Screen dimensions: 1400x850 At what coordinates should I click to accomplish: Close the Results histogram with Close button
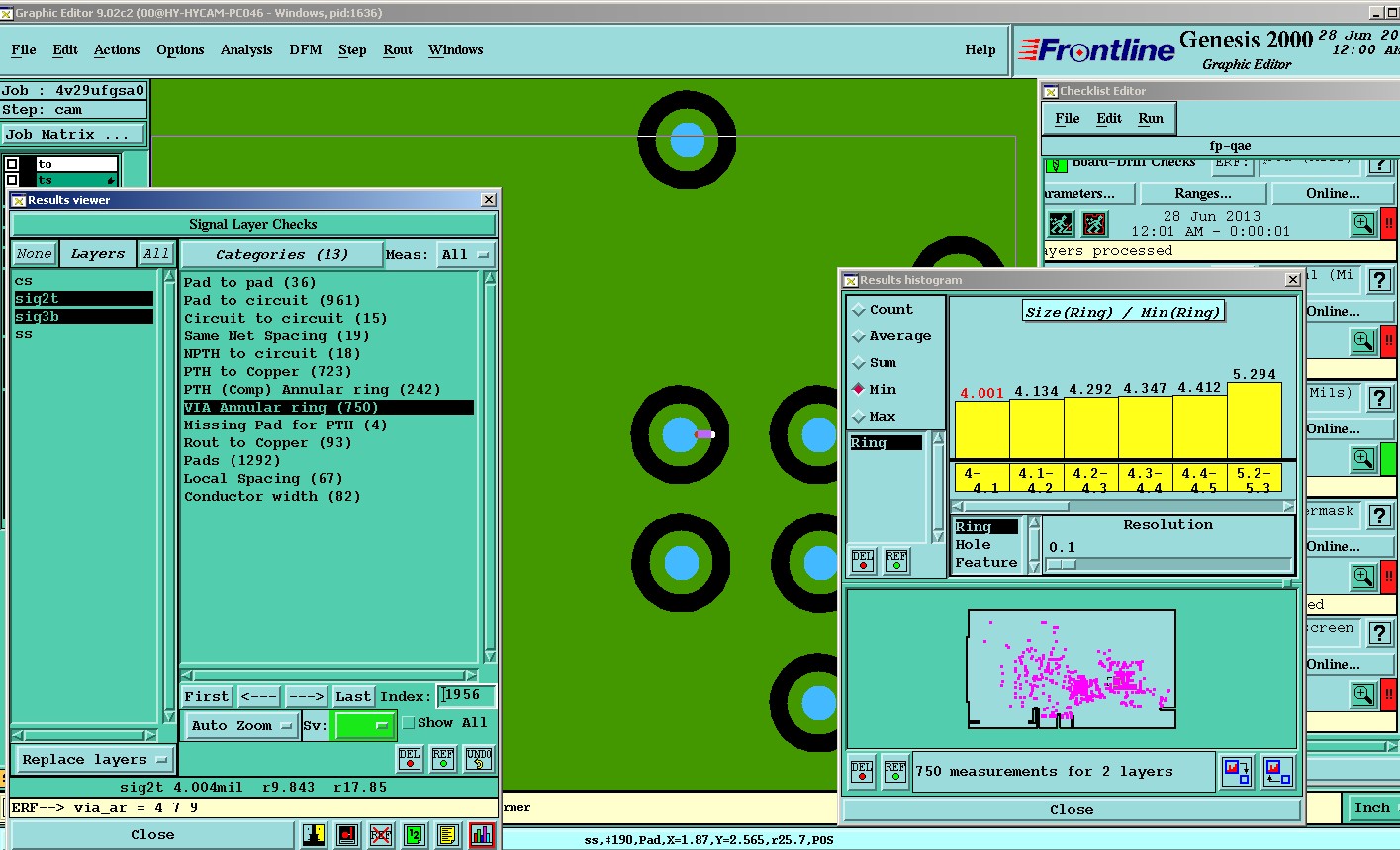point(1072,809)
